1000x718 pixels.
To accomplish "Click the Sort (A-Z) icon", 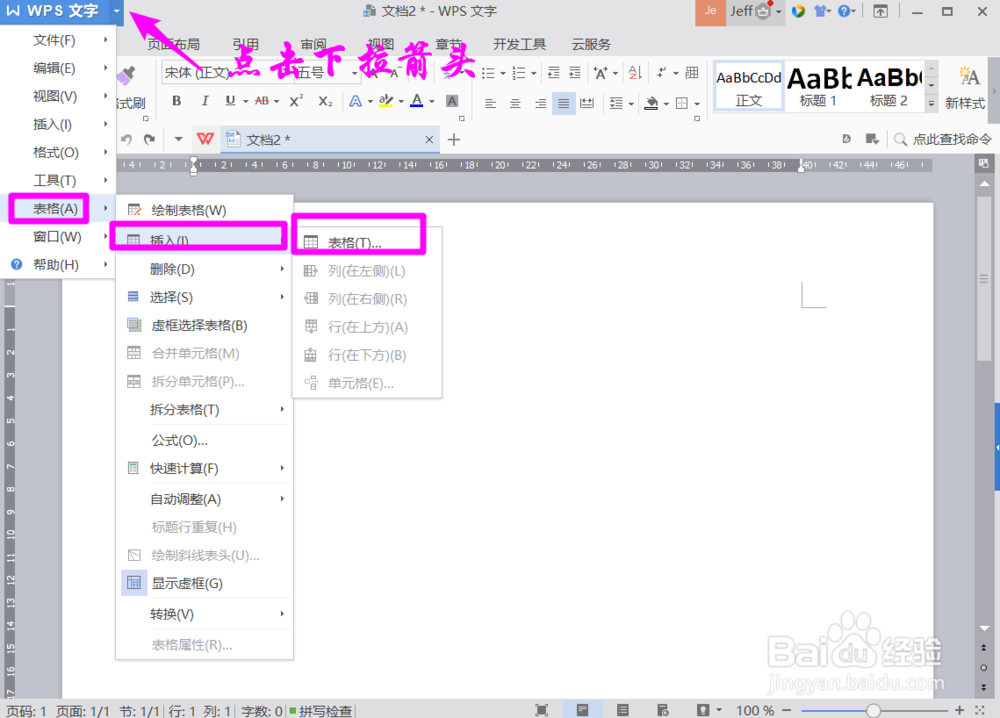I will [x=635, y=73].
